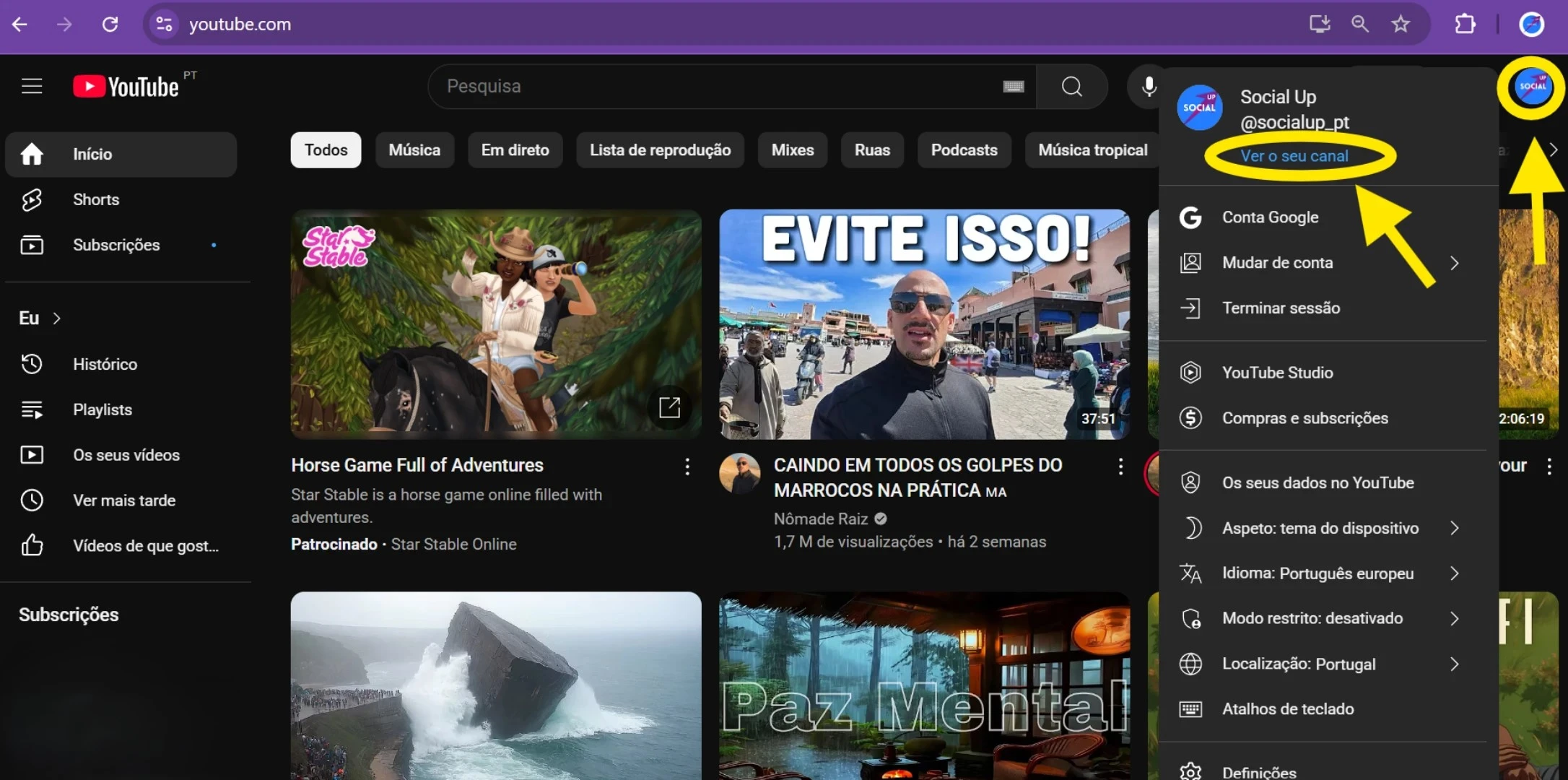Play Paz Mental video thumbnail
Screen dimensions: 1568x780
(924, 686)
